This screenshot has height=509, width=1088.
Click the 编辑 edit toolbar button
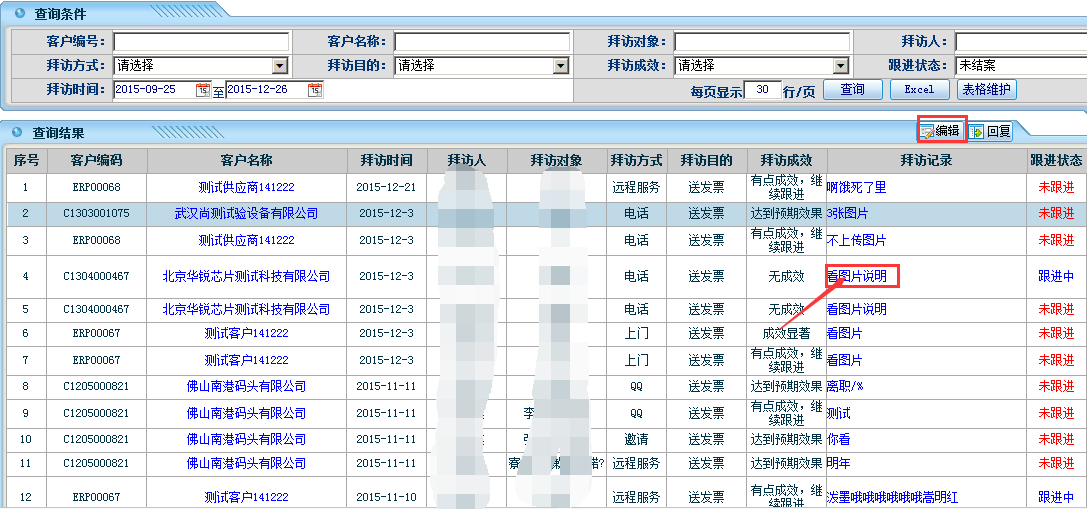(940, 131)
